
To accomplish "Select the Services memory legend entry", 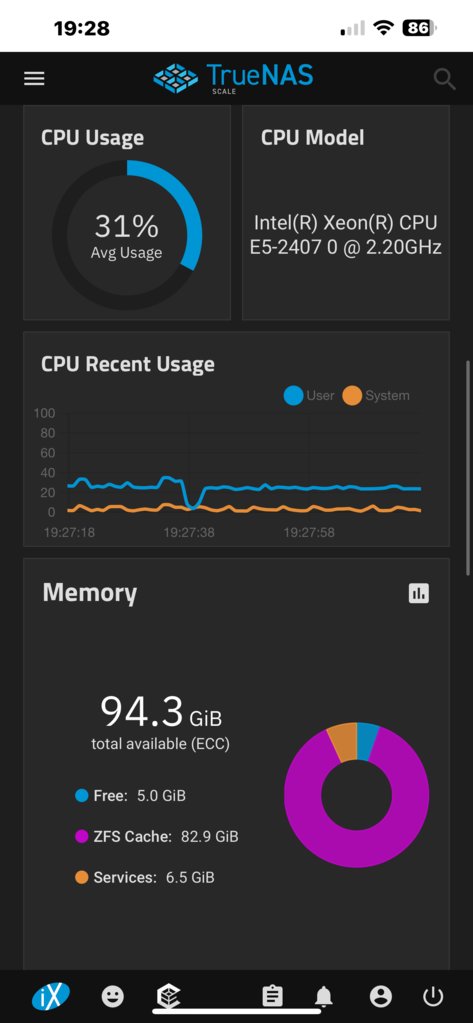I will pyautogui.click(x=145, y=878).
